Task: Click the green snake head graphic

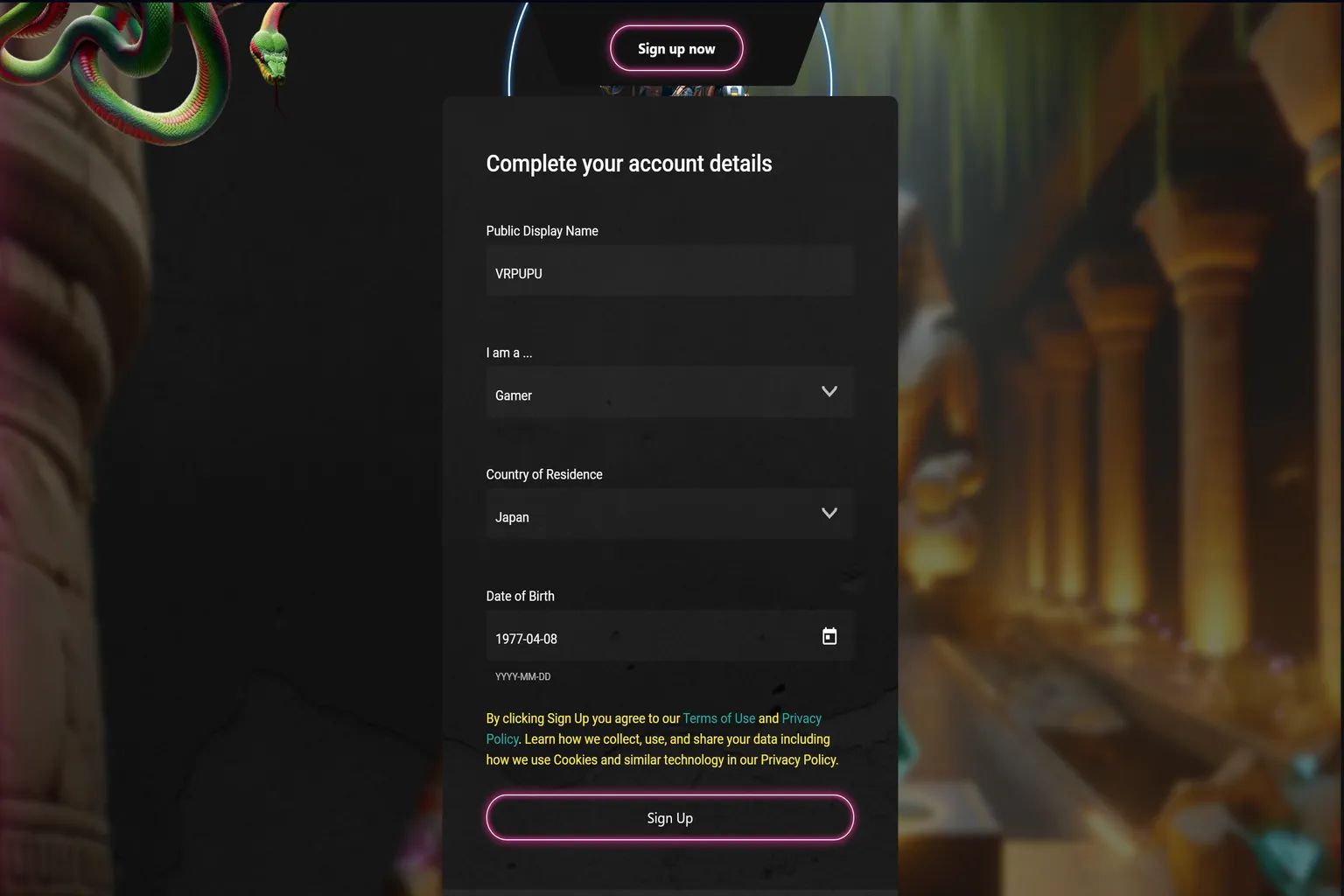Action: point(271,54)
